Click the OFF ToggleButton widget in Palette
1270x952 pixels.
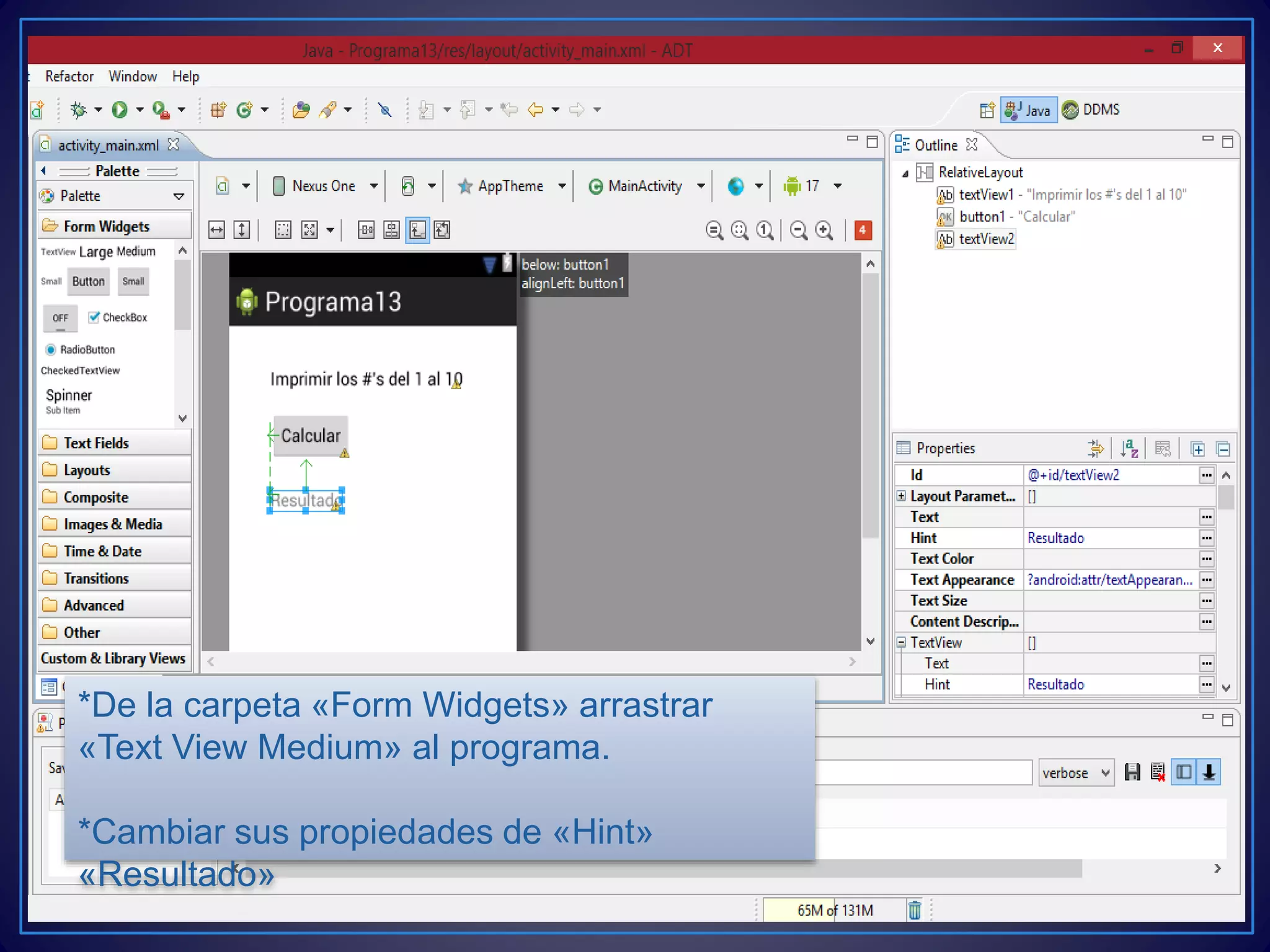pyautogui.click(x=60, y=318)
